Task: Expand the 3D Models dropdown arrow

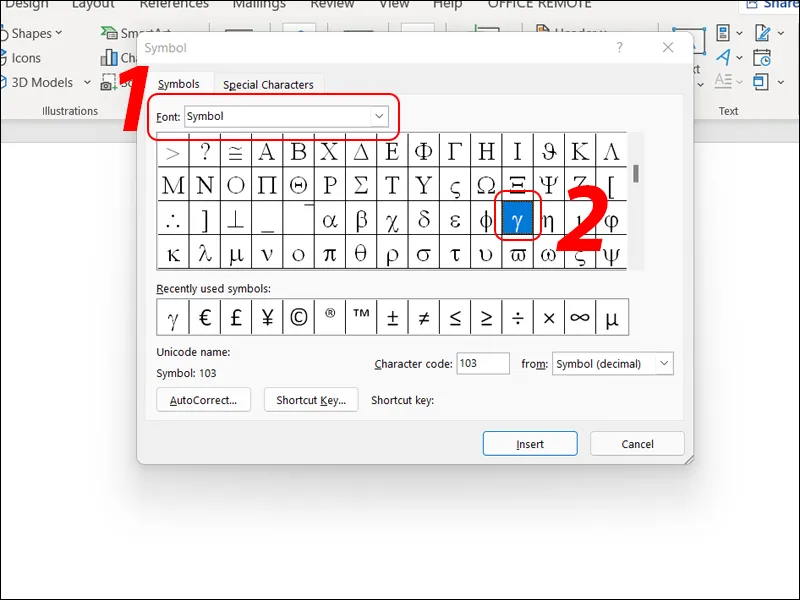Action: (x=87, y=82)
